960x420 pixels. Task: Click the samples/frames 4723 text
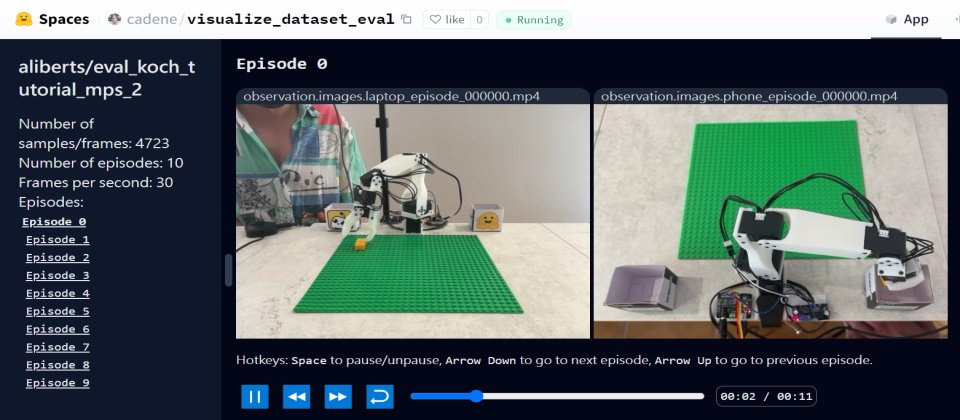pos(94,133)
